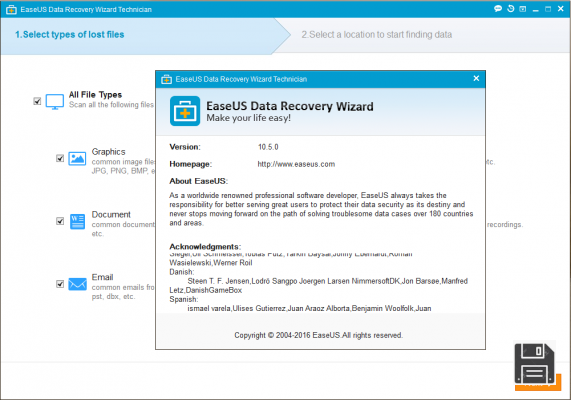Toggle the All File Types checkbox
Screen dimensions: 571x400
tap(37, 101)
